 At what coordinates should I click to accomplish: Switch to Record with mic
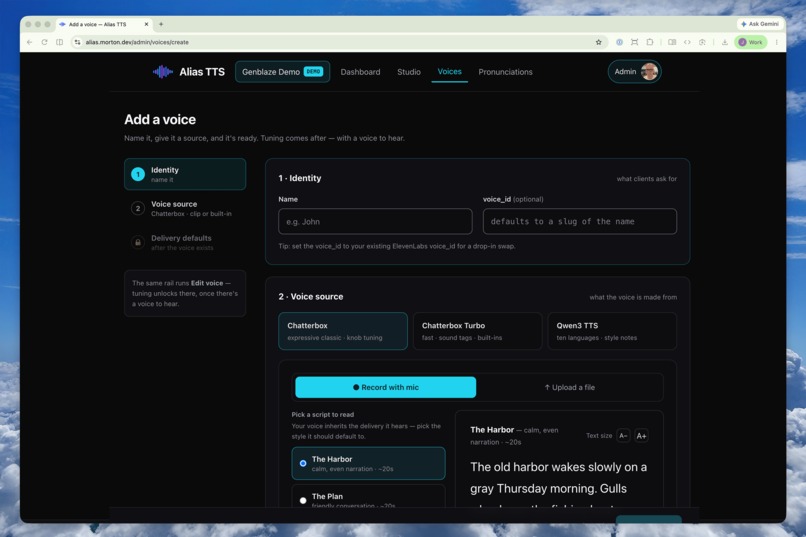386,387
